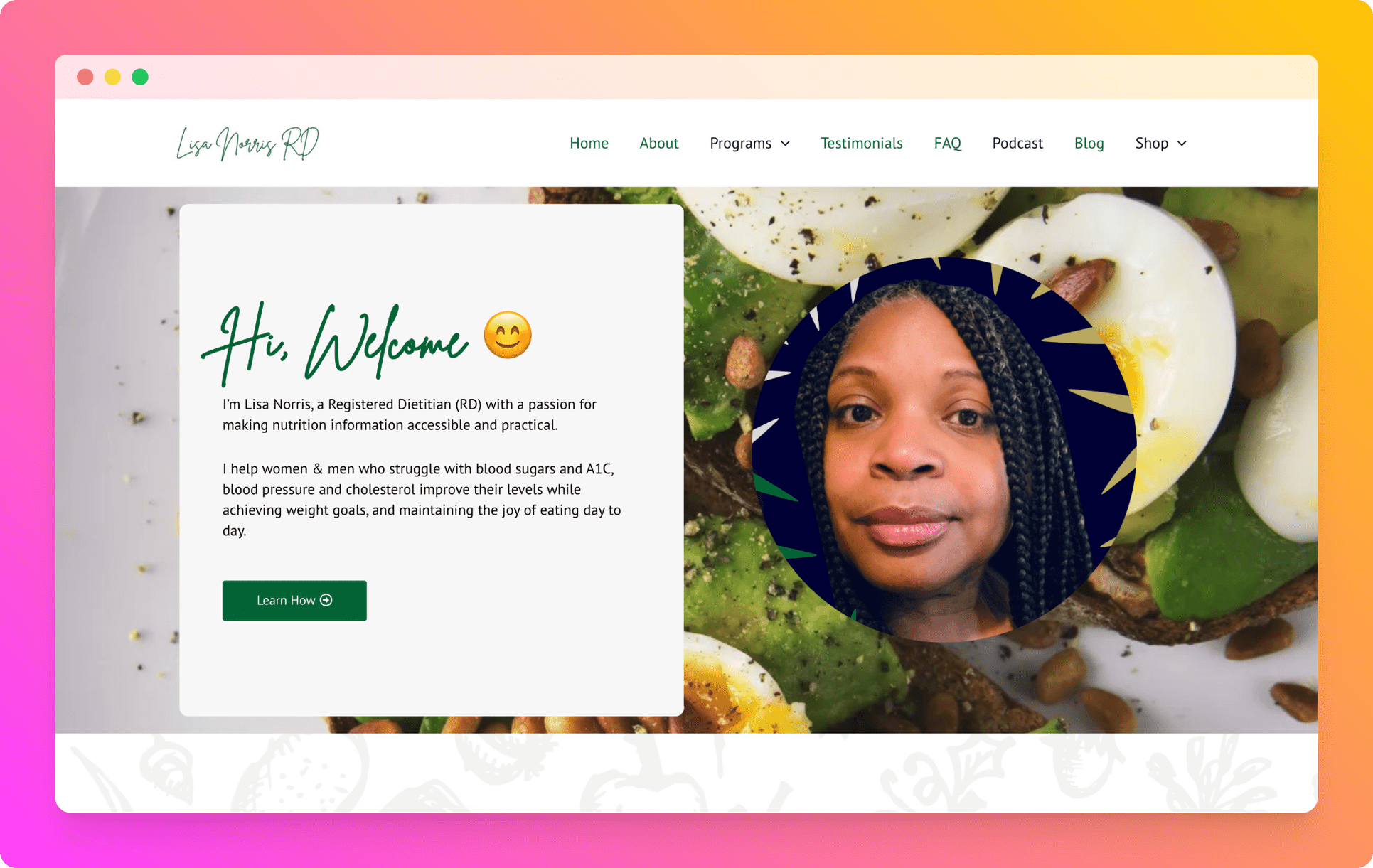Navigate to the Podcast page
Viewport: 1373px width, 868px height.
[x=1017, y=143]
